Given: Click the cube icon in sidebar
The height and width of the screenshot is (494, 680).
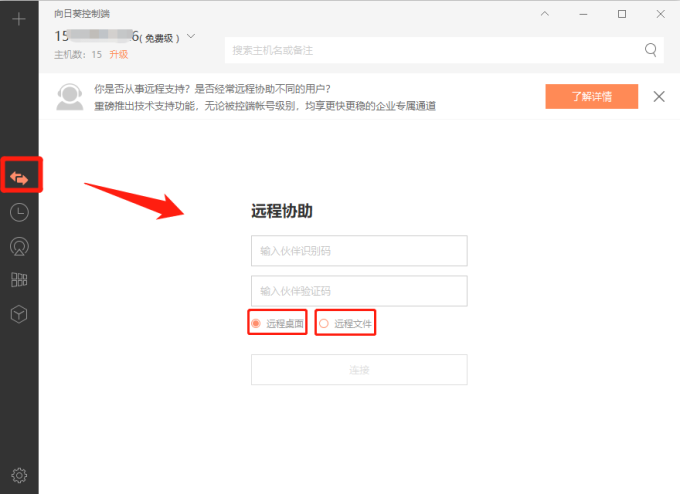Looking at the screenshot, I should click(x=19, y=314).
